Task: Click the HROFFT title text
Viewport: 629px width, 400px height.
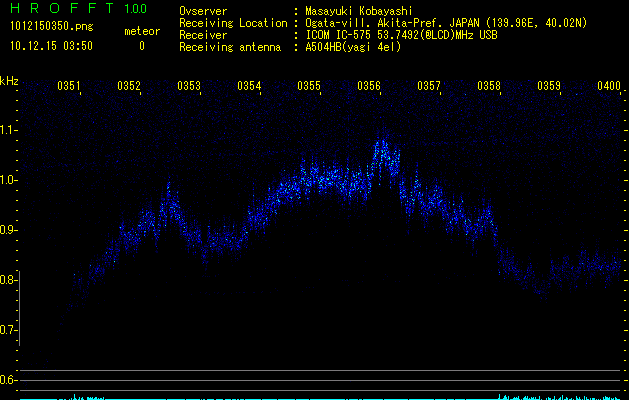Action: (x=63, y=8)
